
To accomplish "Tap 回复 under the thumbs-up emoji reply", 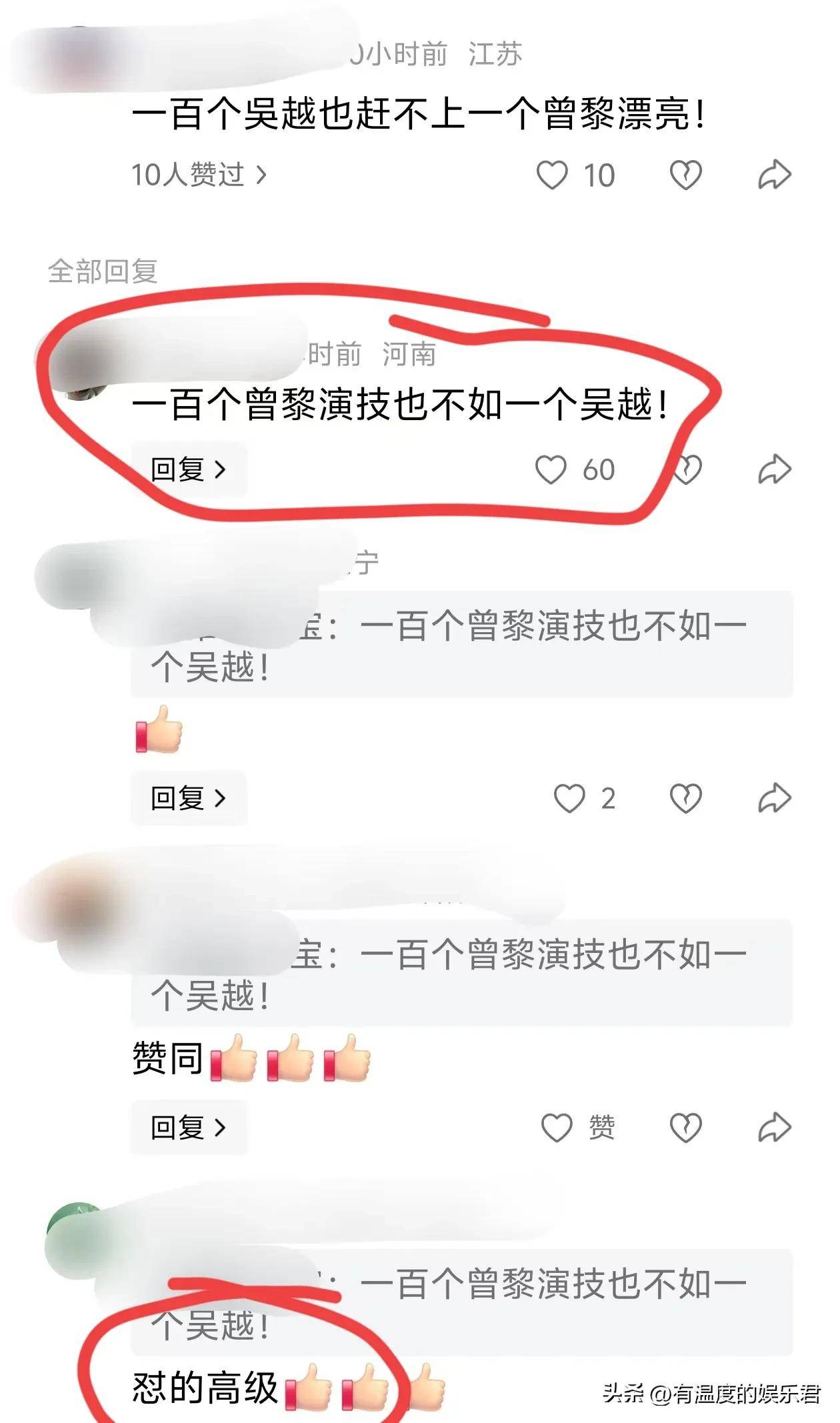I will (x=189, y=798).
